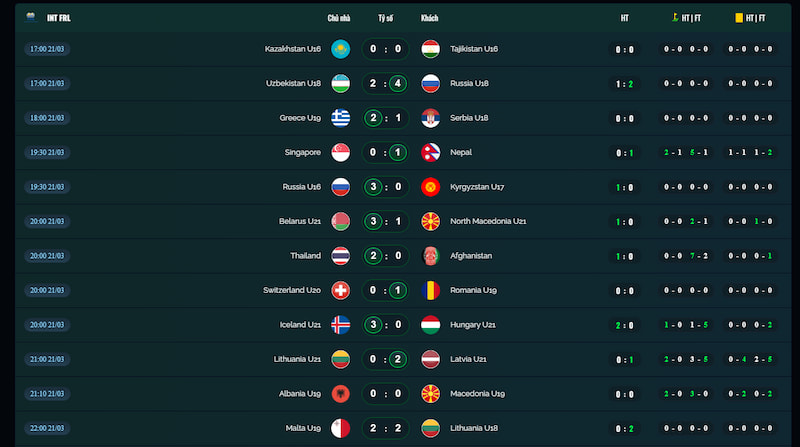This screenshot has height=447, width=800.
Task: Click the Belarus U21 3:1 score
Action: [x=385, y=221]
